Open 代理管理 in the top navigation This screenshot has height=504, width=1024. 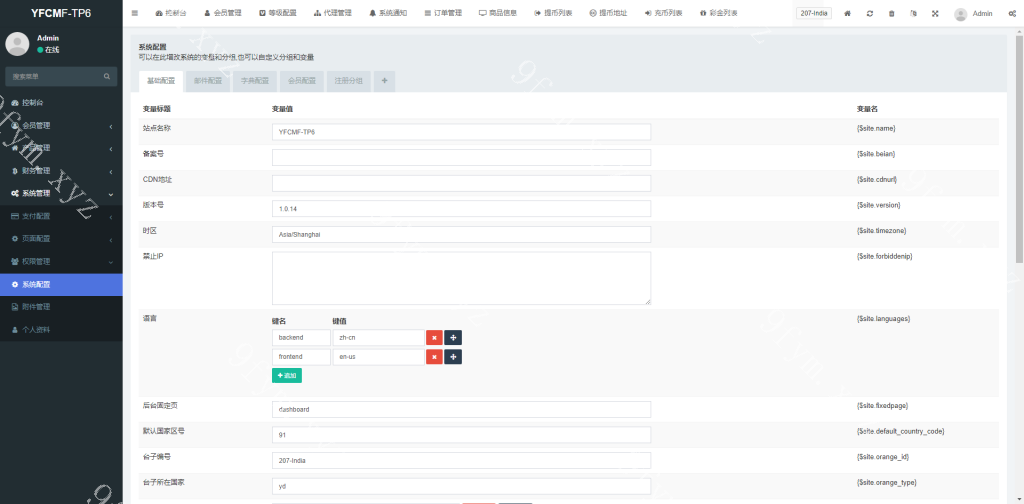click(332, 13)
